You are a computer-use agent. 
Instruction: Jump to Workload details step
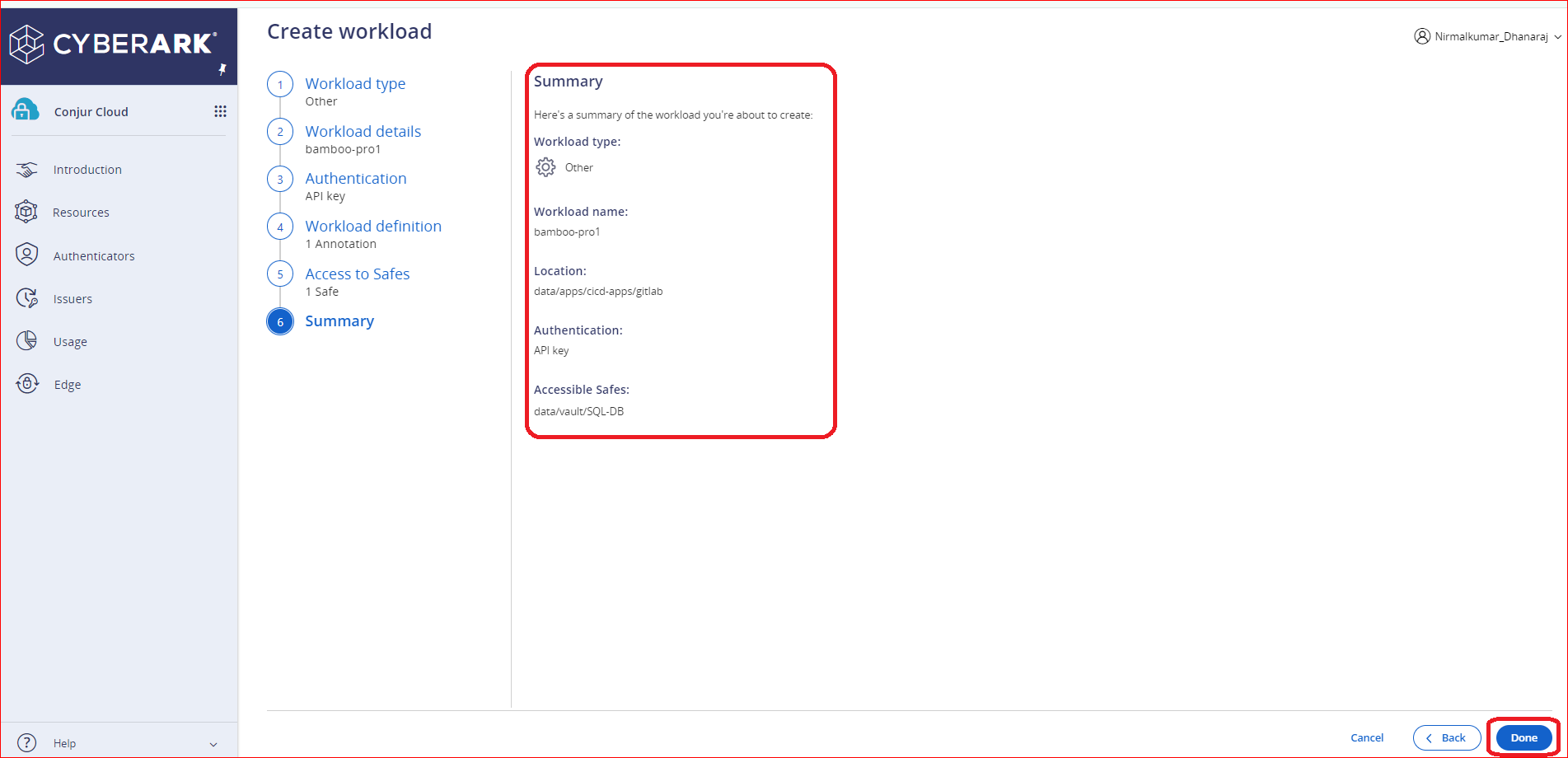point(363,131)
